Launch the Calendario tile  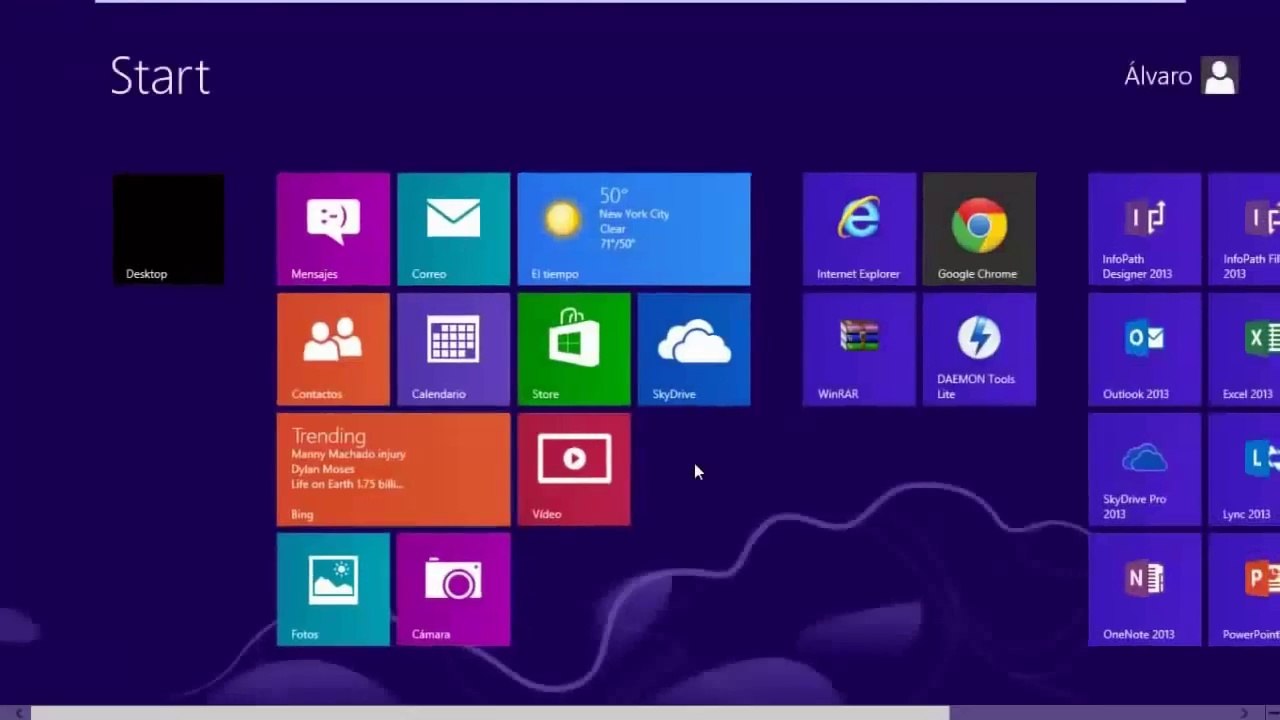click(x=453, y=349)
